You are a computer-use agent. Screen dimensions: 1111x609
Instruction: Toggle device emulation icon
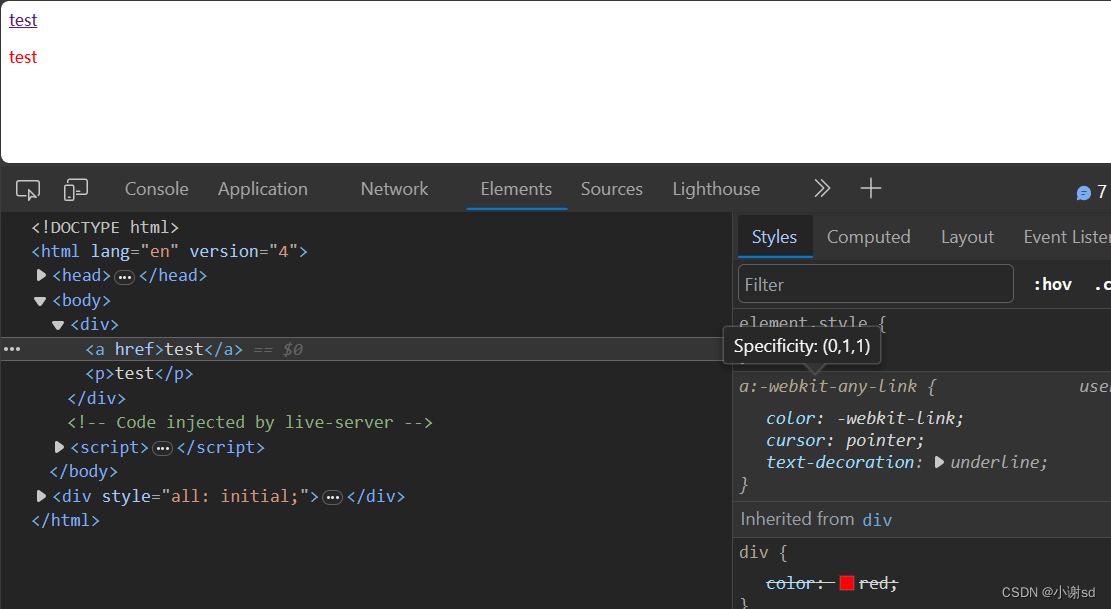click(76, 189)
